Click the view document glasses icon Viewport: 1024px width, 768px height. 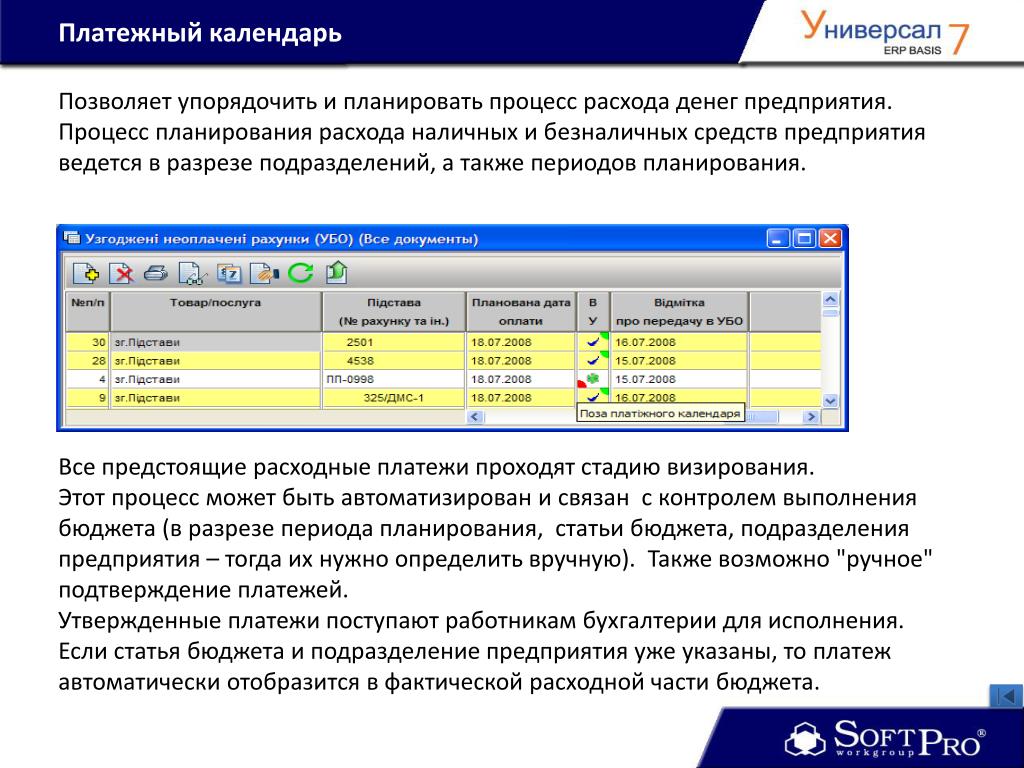[192, 274]
